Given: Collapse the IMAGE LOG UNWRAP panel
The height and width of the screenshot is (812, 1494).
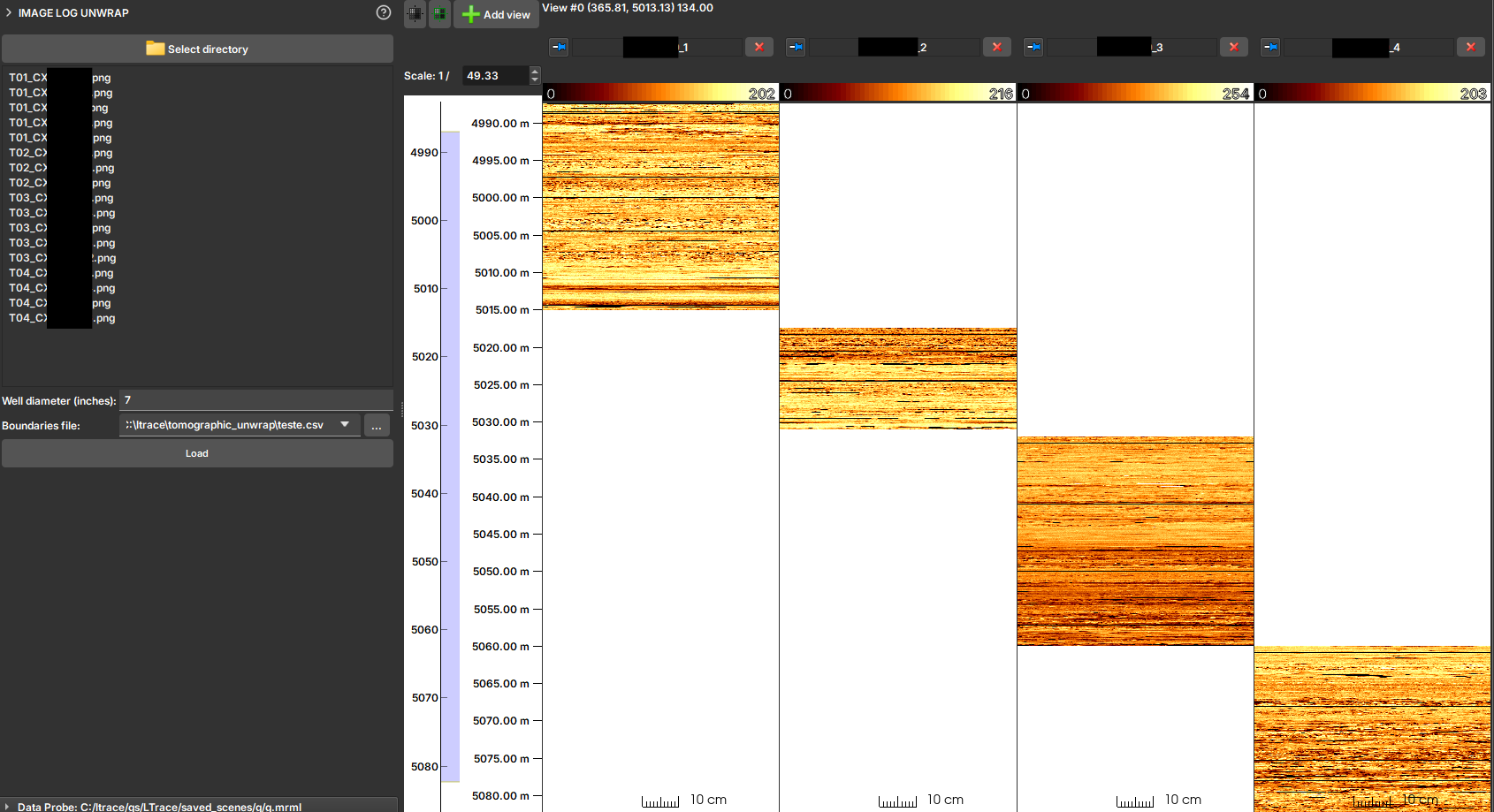Looking at the screenshot, I should tap(9, 12).
